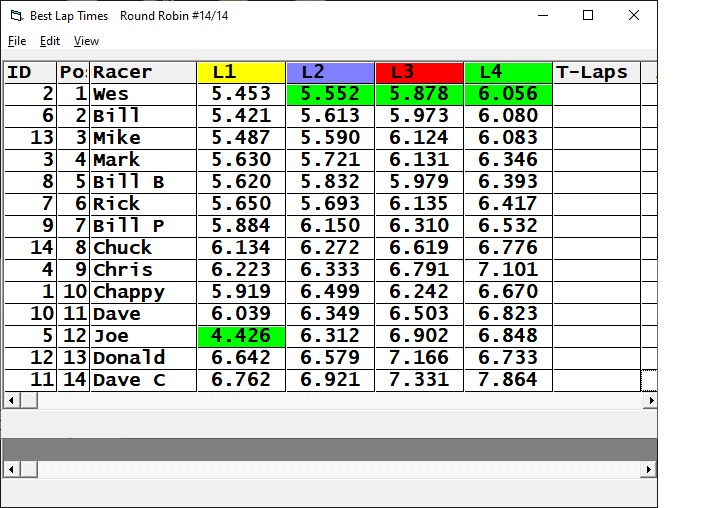Click the bottom scrollbar right arrow
708x508 pixels.
(x=650, y=469)
